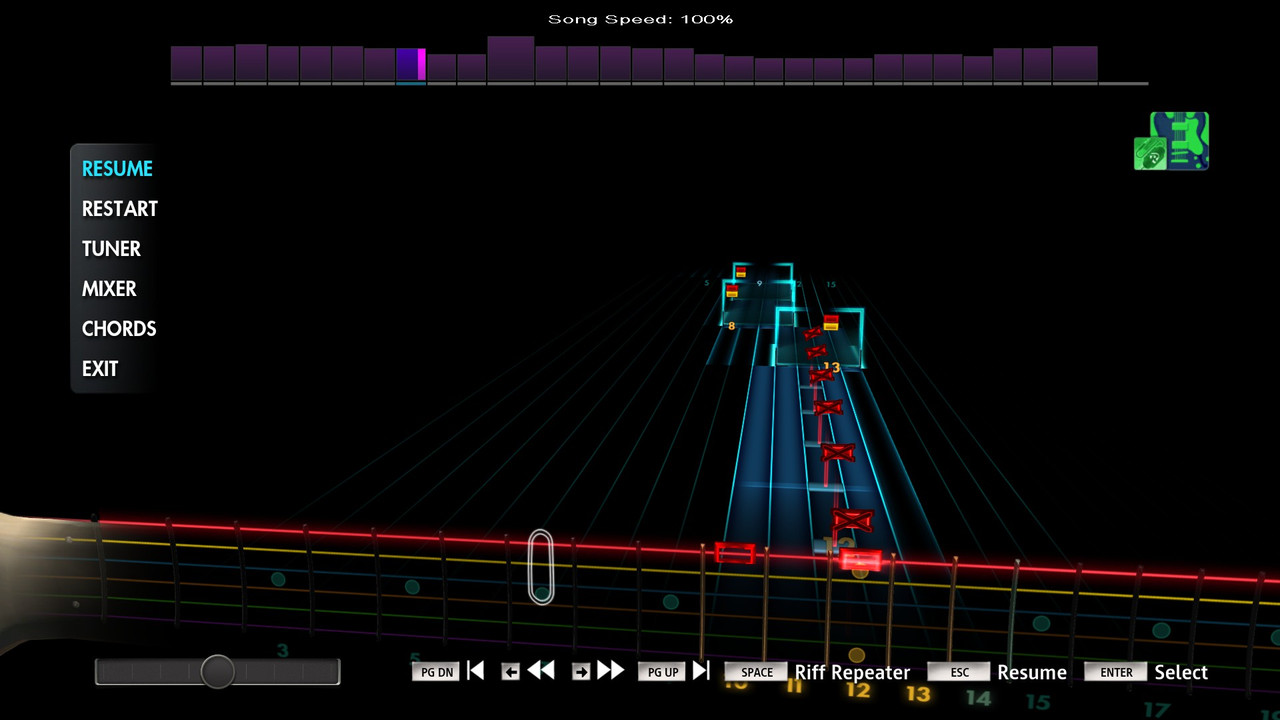
Task: Click the ENTER key icon
Action: 1116,672
